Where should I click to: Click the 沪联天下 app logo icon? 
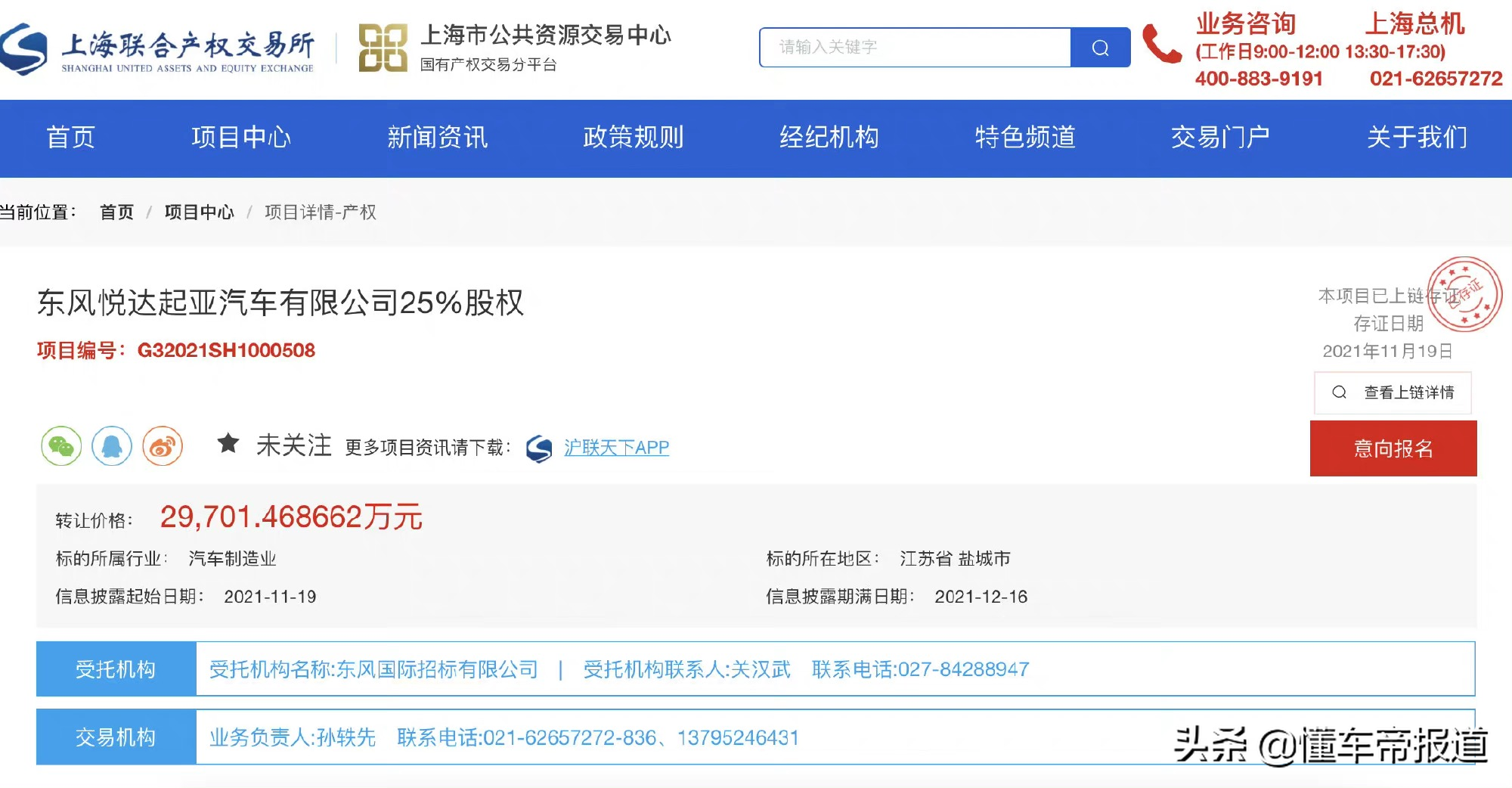539,448
